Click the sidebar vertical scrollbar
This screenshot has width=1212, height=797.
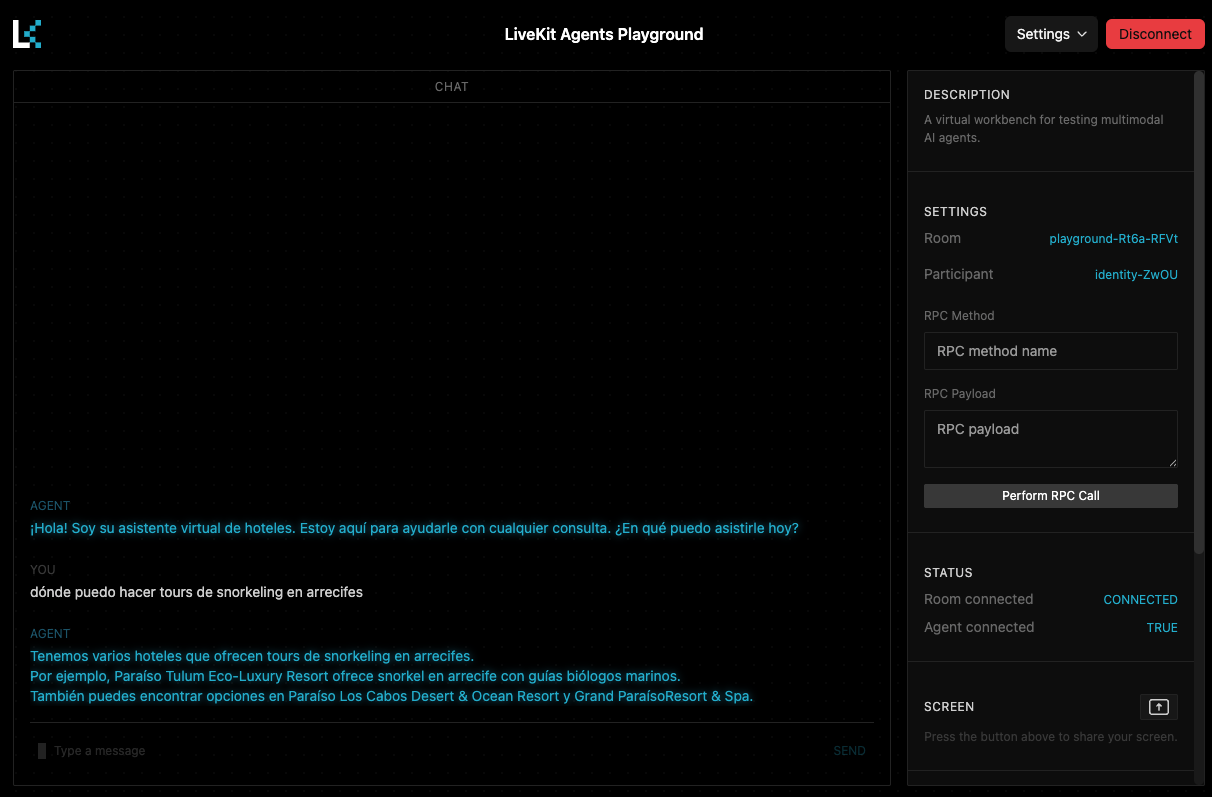(1199, 312)
